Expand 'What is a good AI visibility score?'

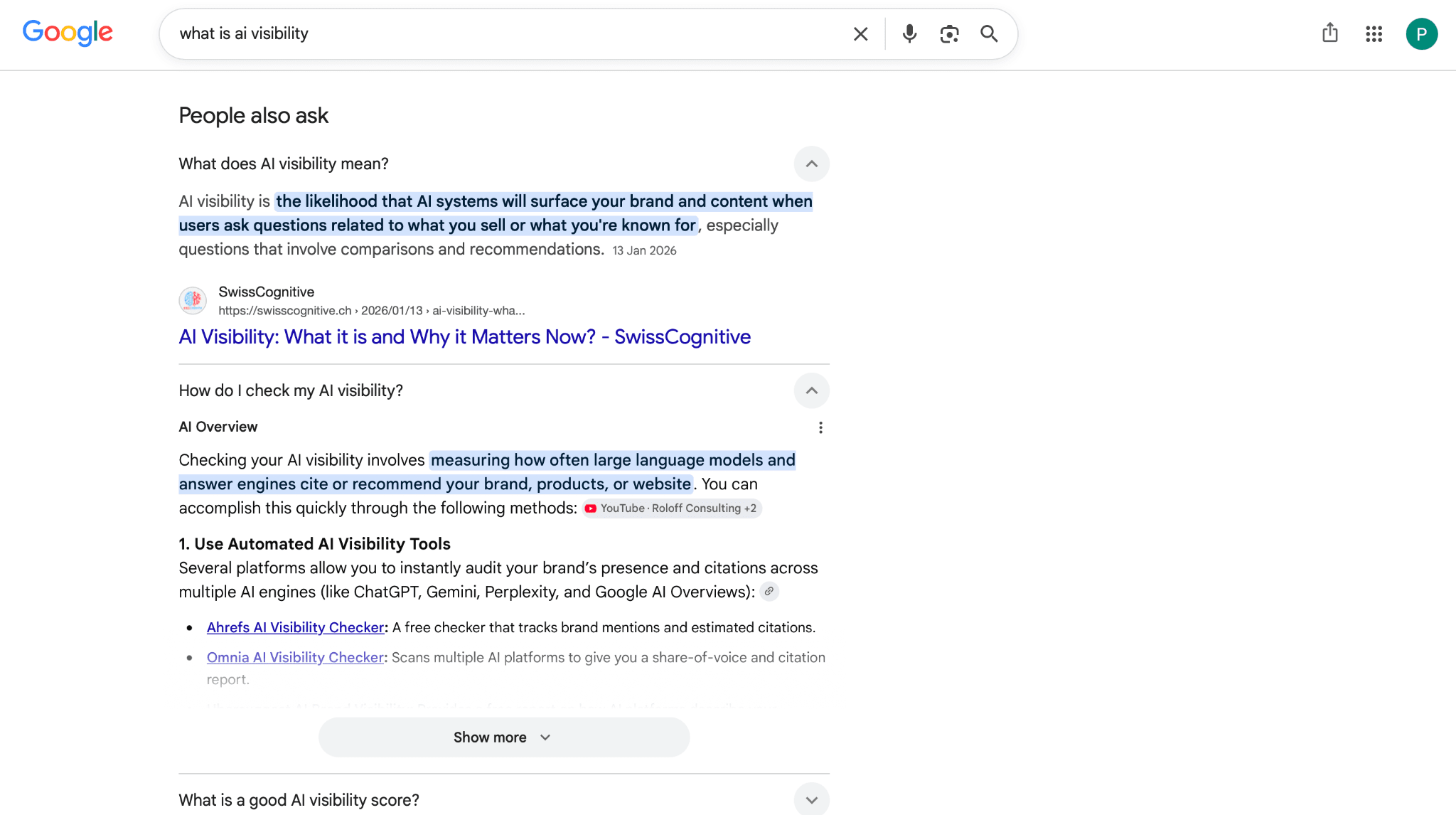(811, 799)
